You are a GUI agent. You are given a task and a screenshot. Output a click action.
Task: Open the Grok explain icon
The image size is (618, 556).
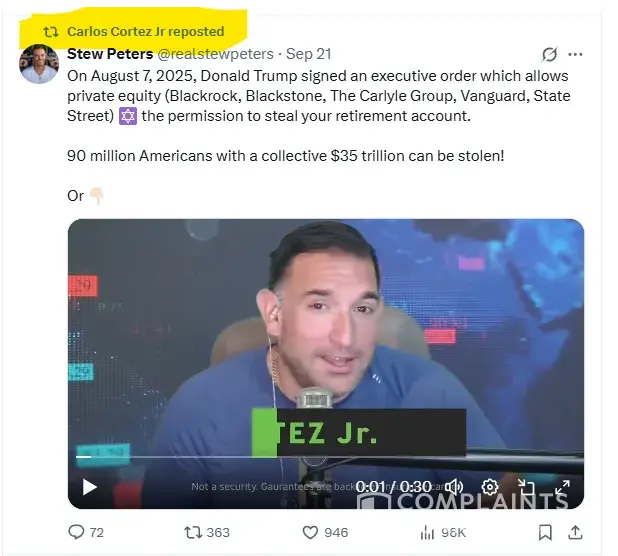[x=549, y=54]
